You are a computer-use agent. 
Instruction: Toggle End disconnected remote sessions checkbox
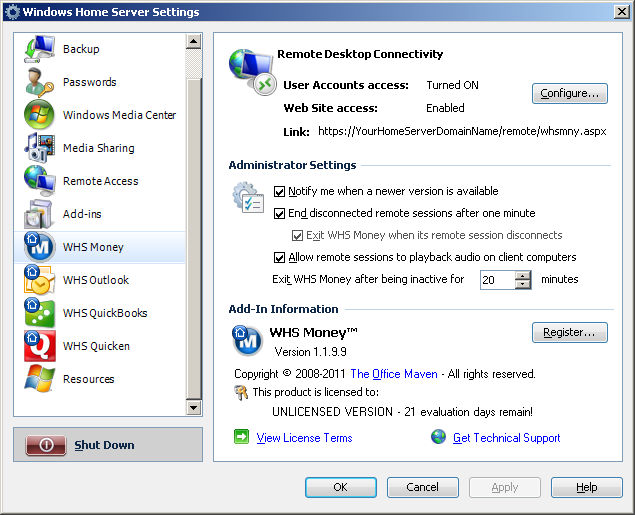point(279,213)
